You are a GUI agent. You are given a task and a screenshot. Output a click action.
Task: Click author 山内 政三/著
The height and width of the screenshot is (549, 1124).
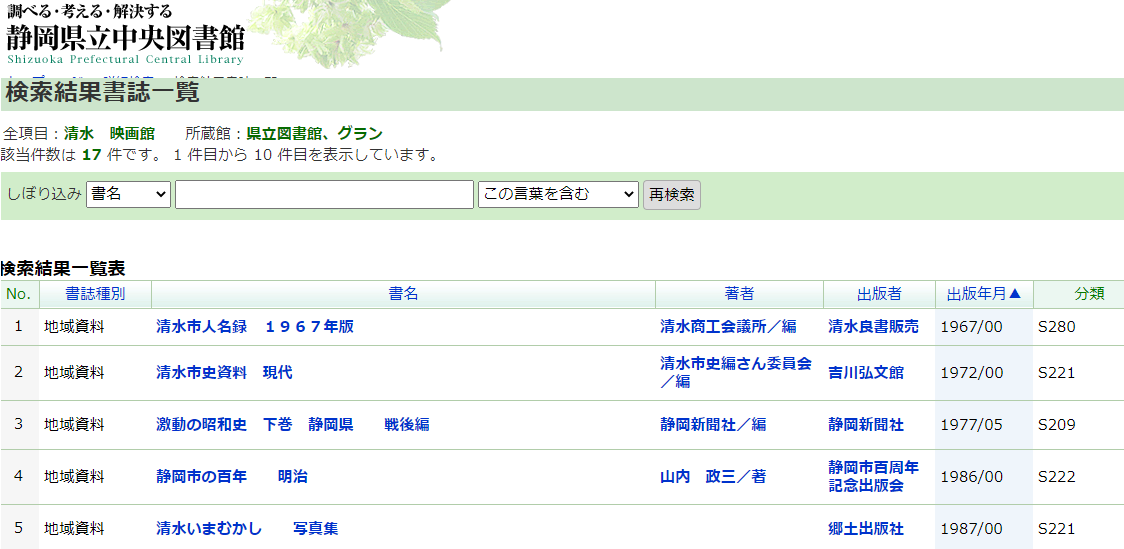click(713, 477)
